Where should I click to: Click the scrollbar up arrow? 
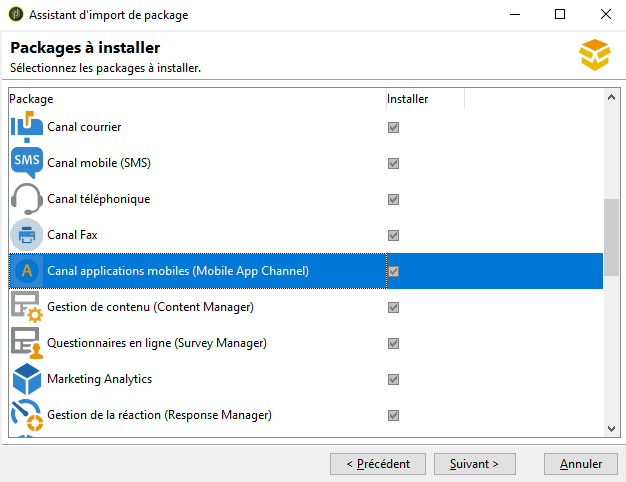click(611, 97)
